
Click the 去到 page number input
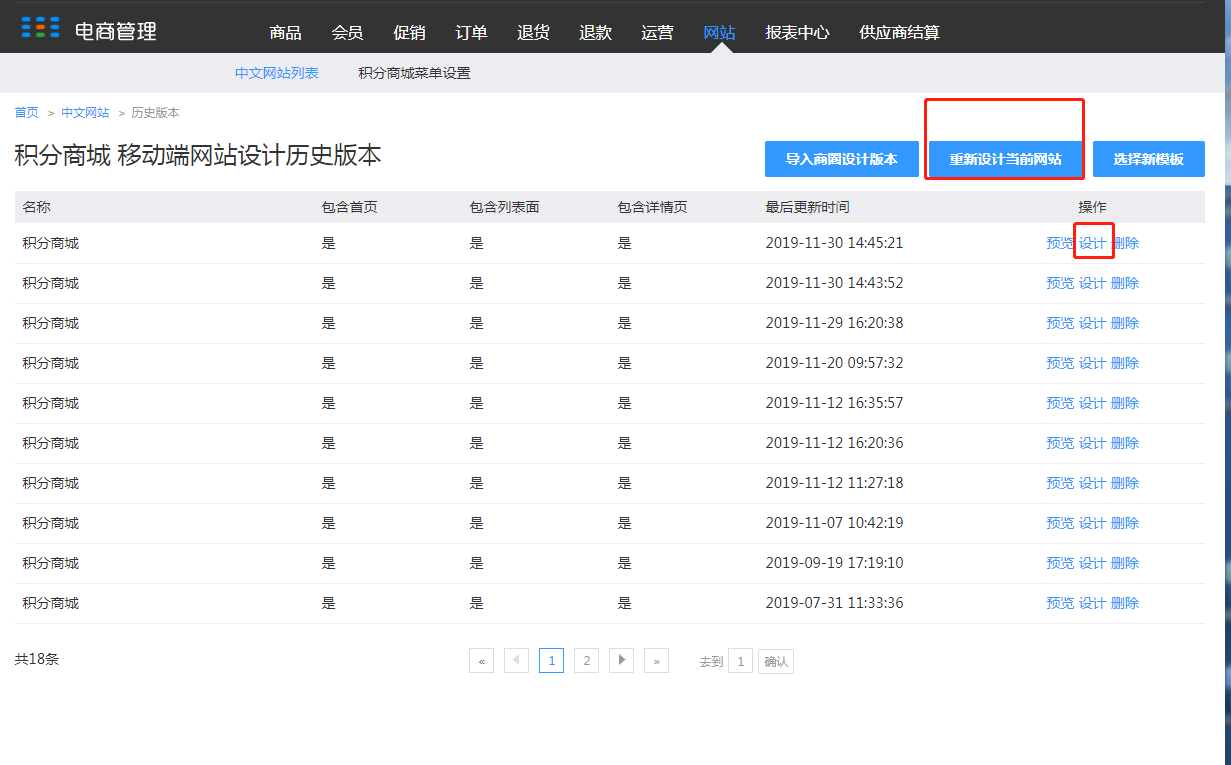740,661
